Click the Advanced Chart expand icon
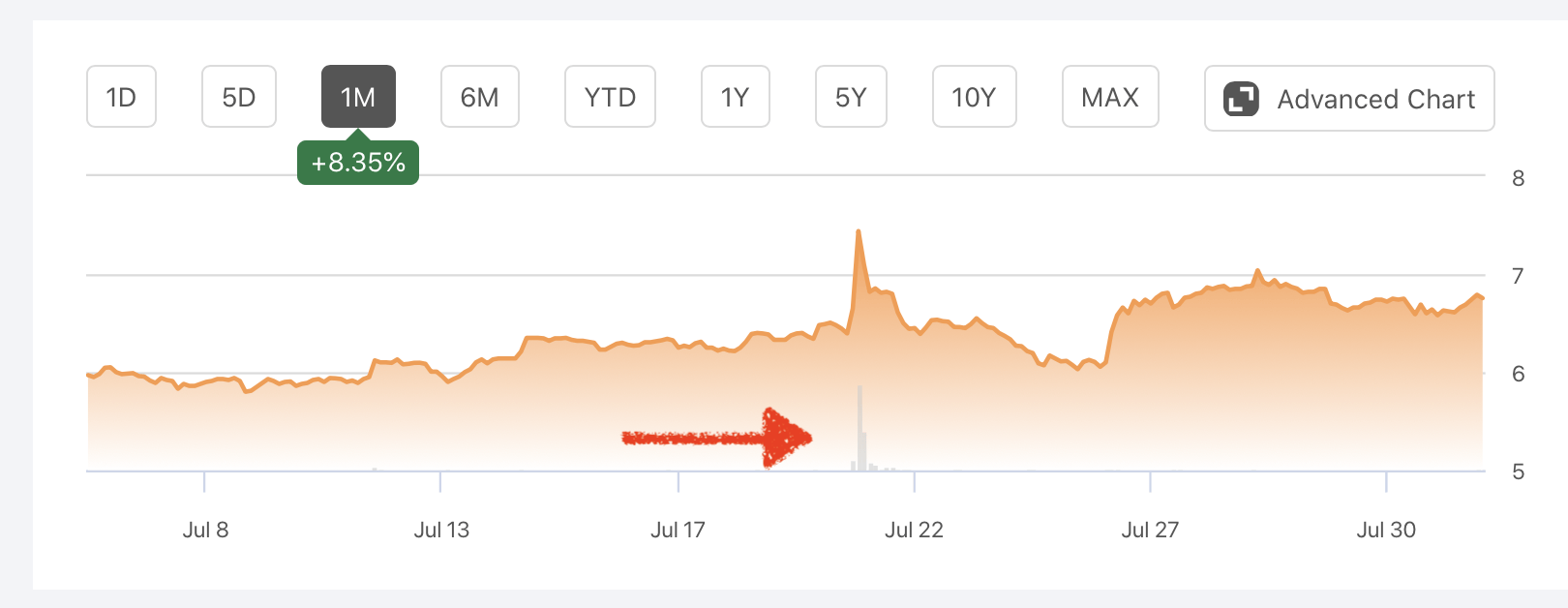 pyautogui.click(x=1241, y=99)
